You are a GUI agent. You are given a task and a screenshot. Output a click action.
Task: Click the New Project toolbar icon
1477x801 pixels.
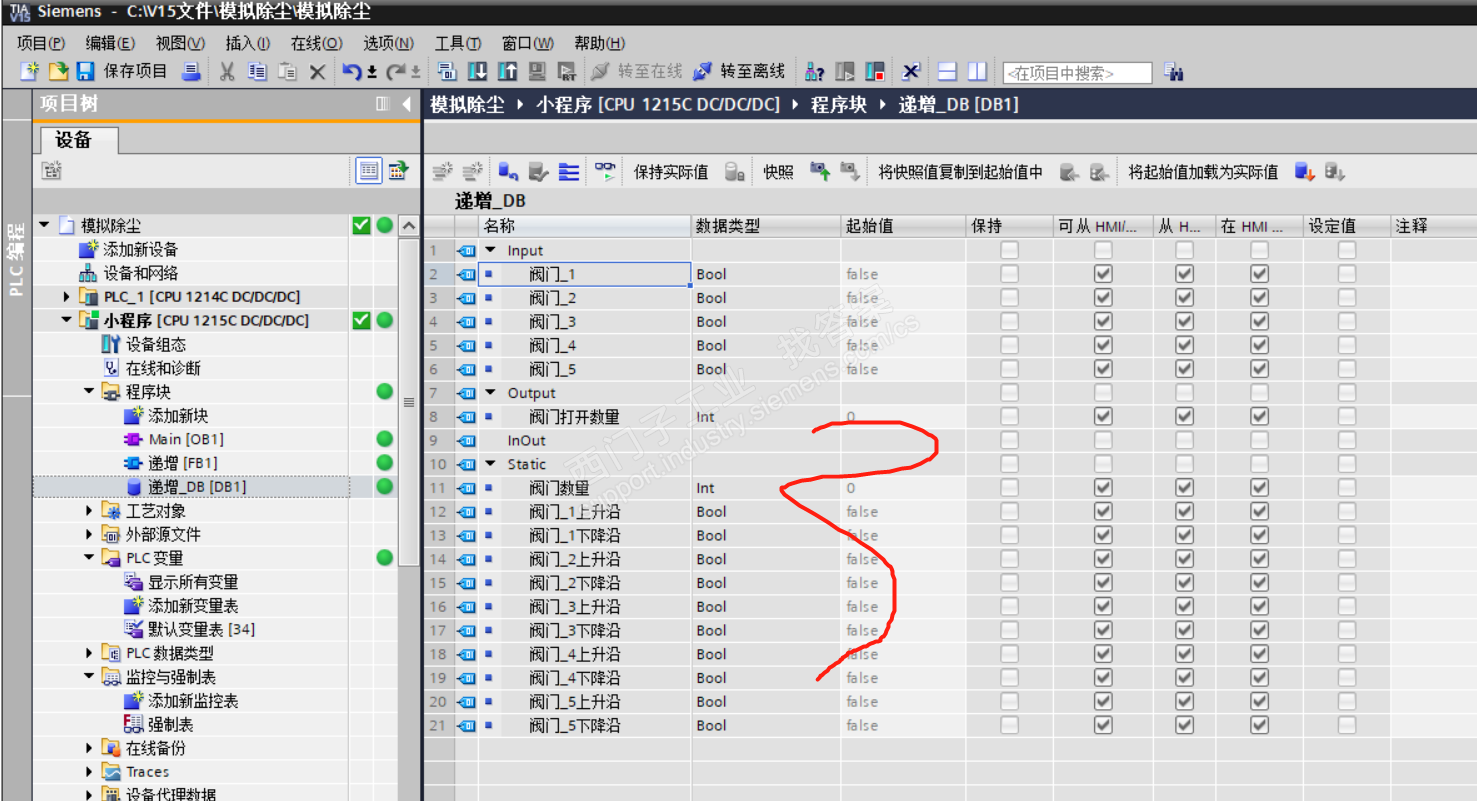coord(31,71)
